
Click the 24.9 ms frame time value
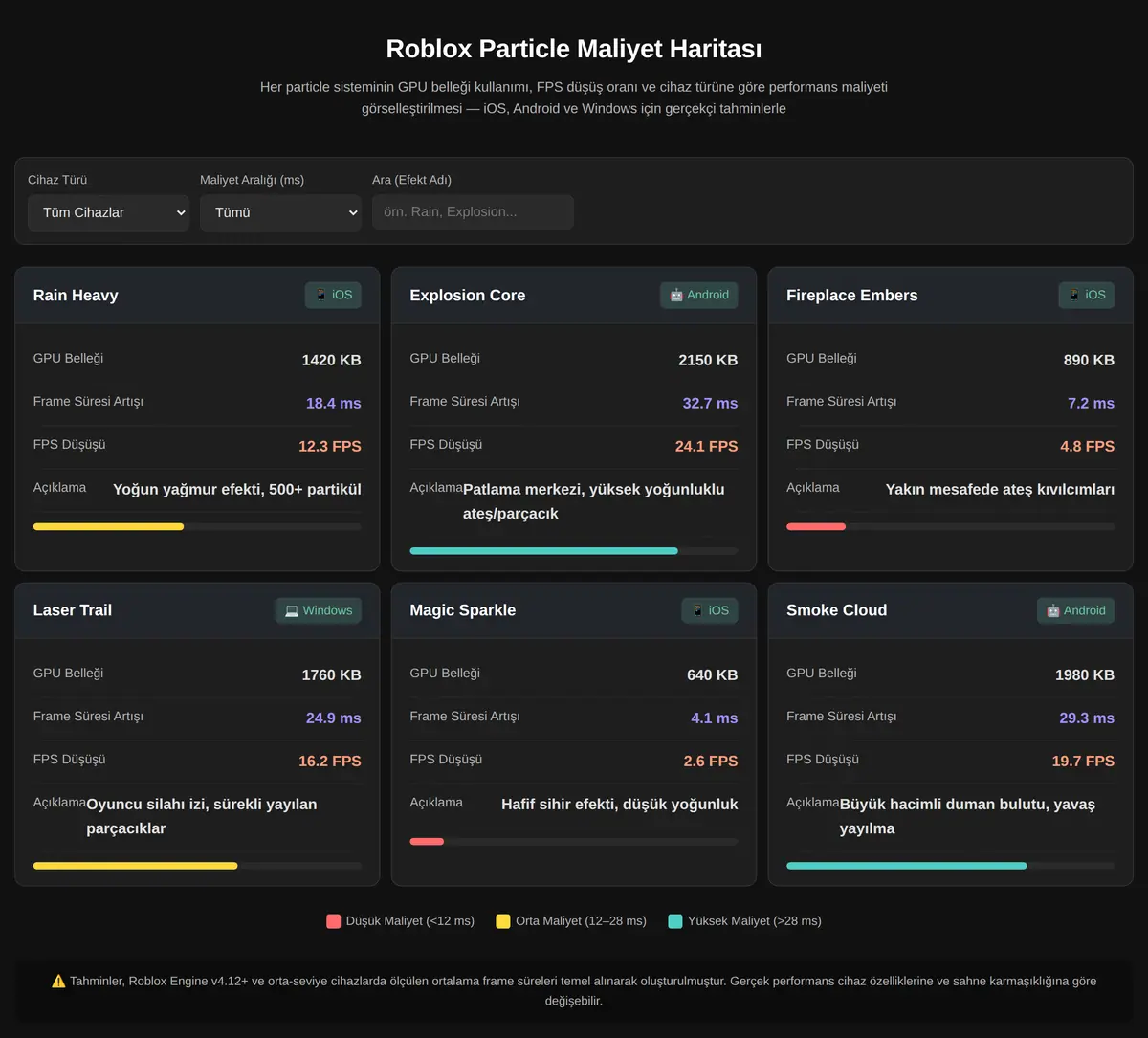pyautogui.click(x=334, y=718)
